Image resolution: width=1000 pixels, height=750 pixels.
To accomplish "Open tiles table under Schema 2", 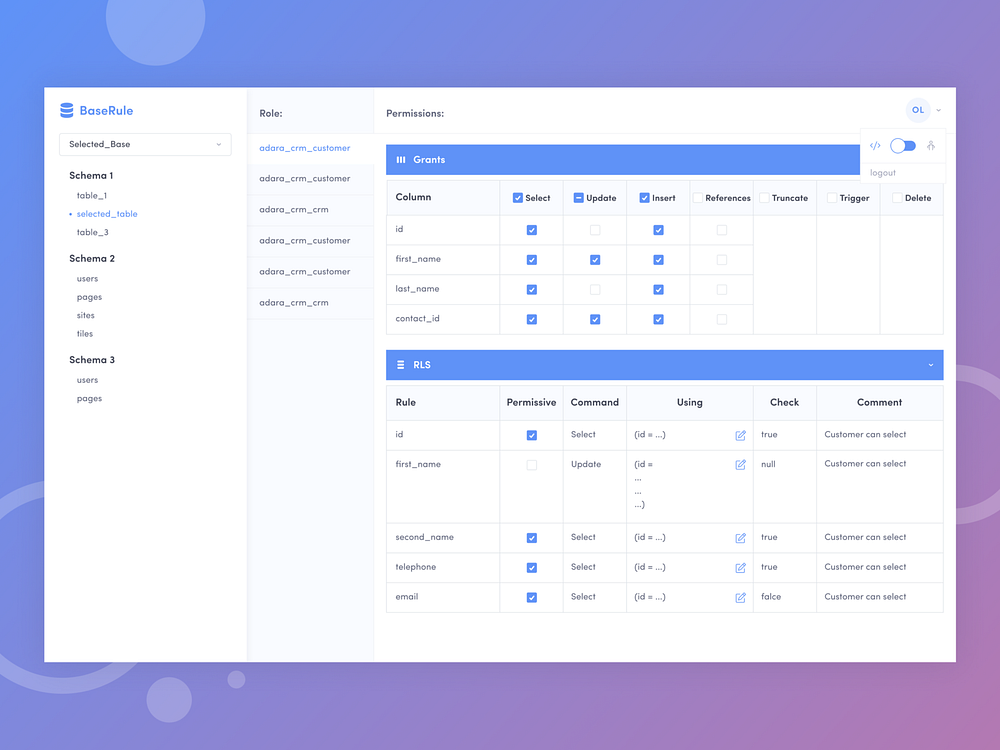I will (85, 334).
